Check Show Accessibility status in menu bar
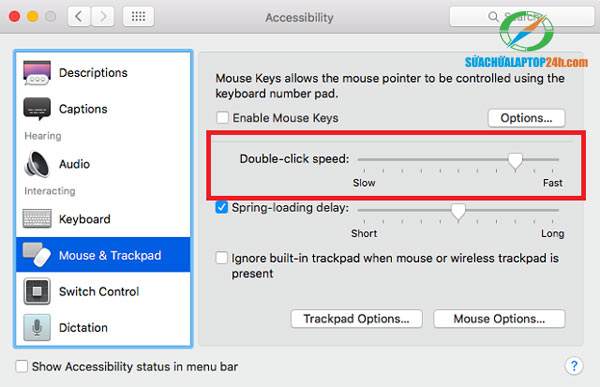This screenshot has width=600, height=387. click(21, 366)
